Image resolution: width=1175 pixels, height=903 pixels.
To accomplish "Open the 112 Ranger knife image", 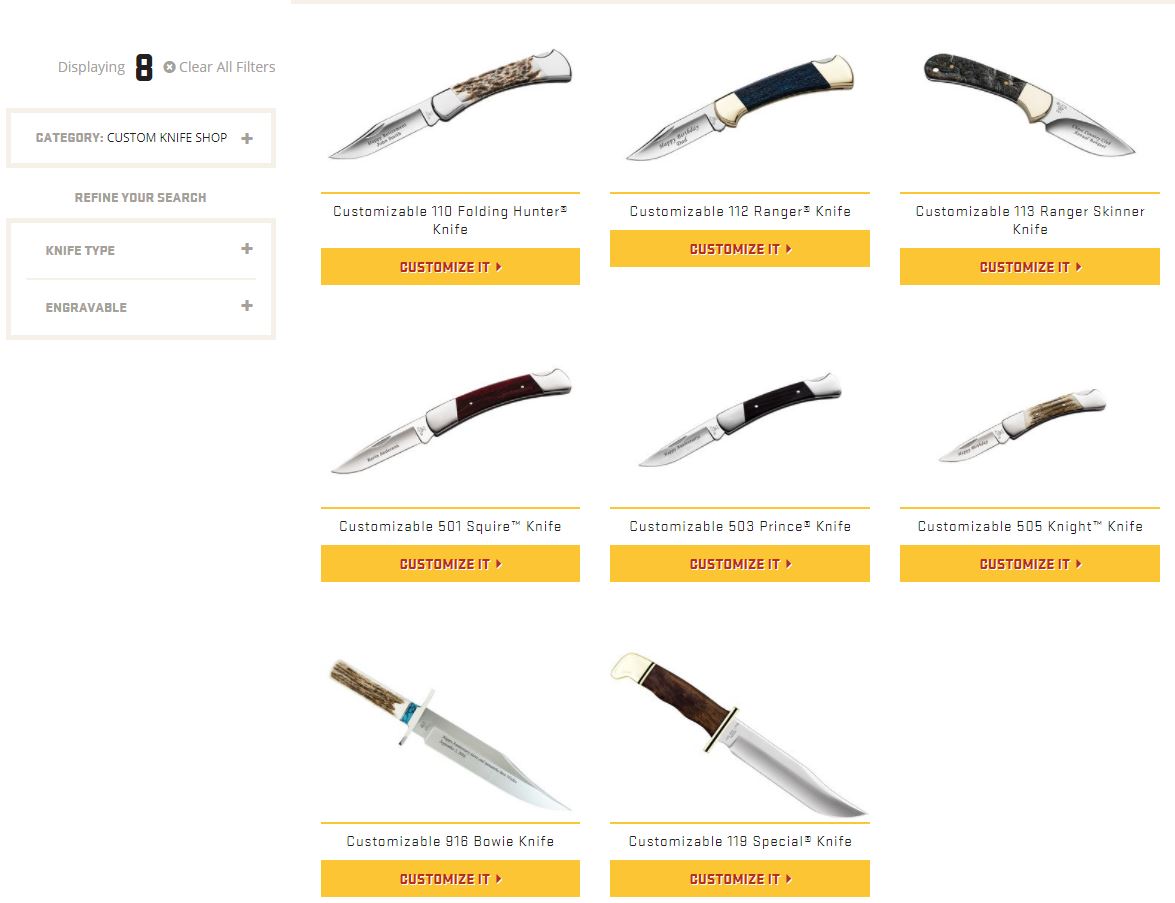I will [x=740, y=107].
